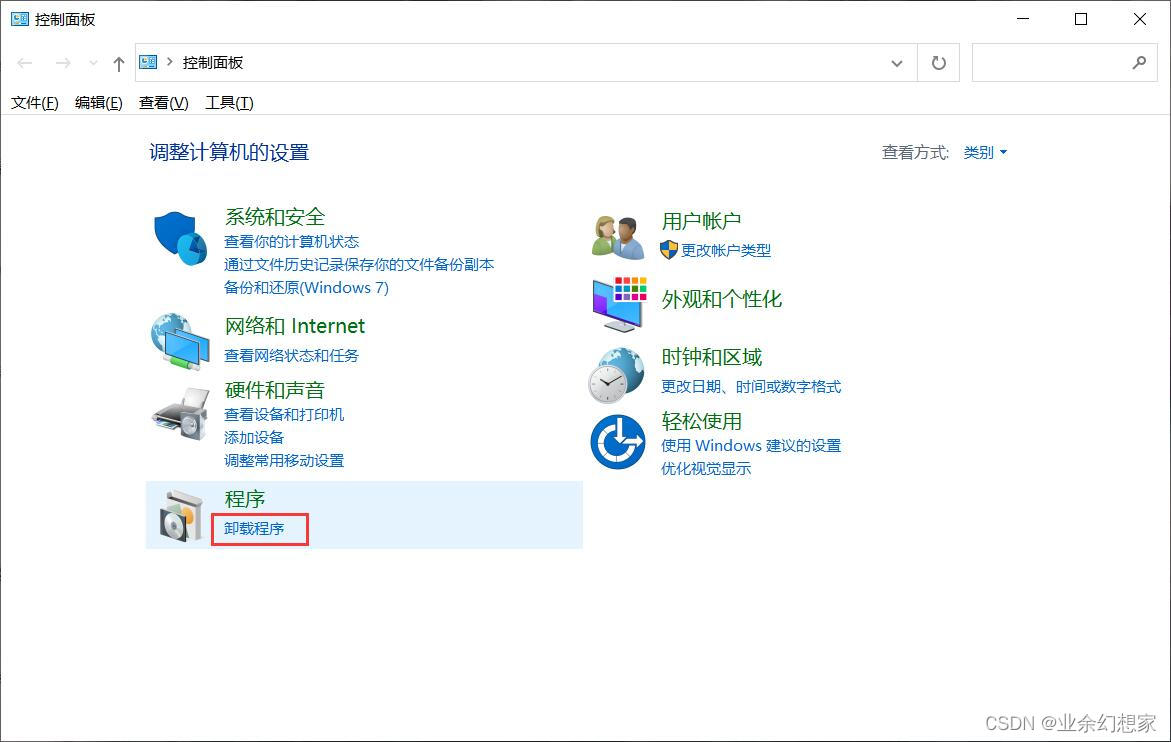Click 更改日期、时间或数字格式 link
Viewport: 1171px width, 742px height.
751,387
